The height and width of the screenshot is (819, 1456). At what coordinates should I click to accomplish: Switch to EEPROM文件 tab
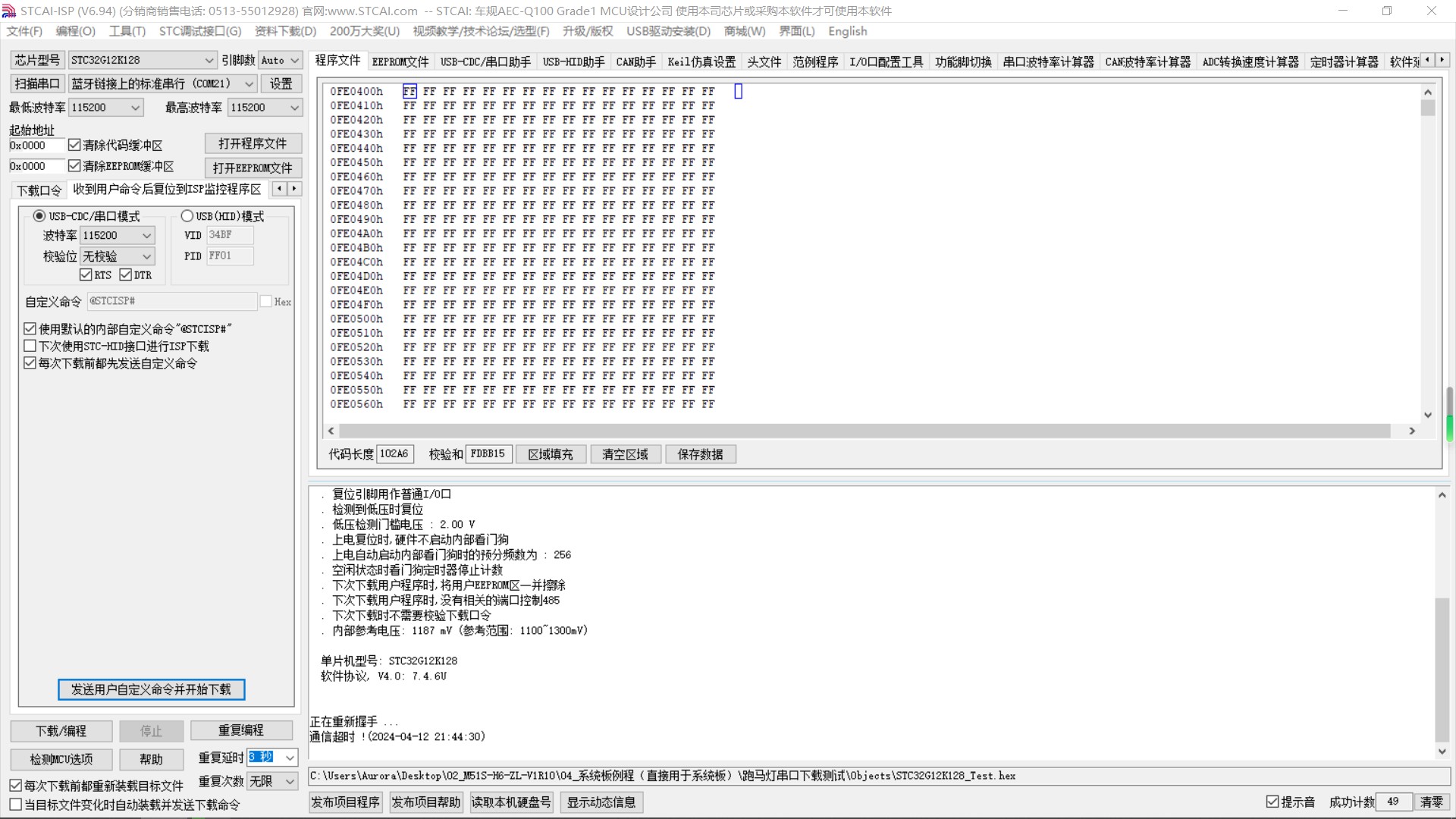400,62
